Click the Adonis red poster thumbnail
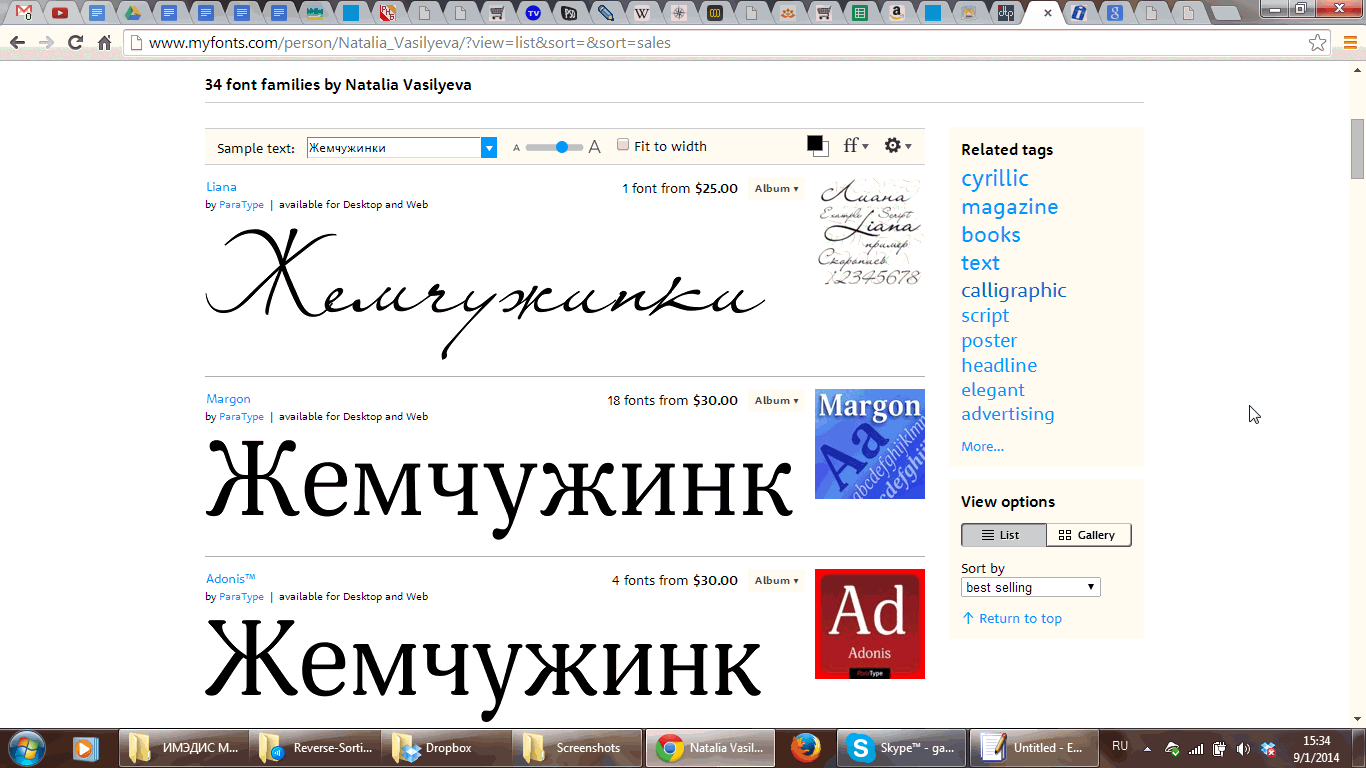 pyautogui.click(x=870, y=624)
